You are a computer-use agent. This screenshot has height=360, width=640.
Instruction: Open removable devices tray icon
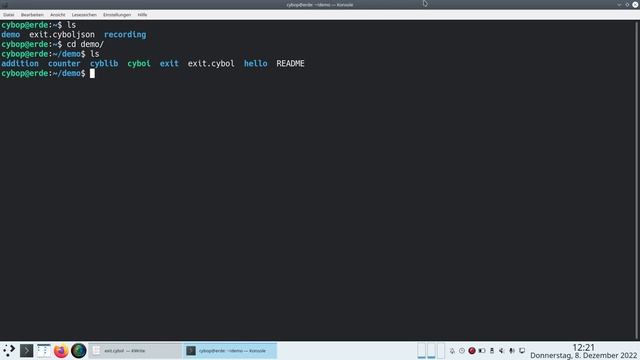pos(492,351)
